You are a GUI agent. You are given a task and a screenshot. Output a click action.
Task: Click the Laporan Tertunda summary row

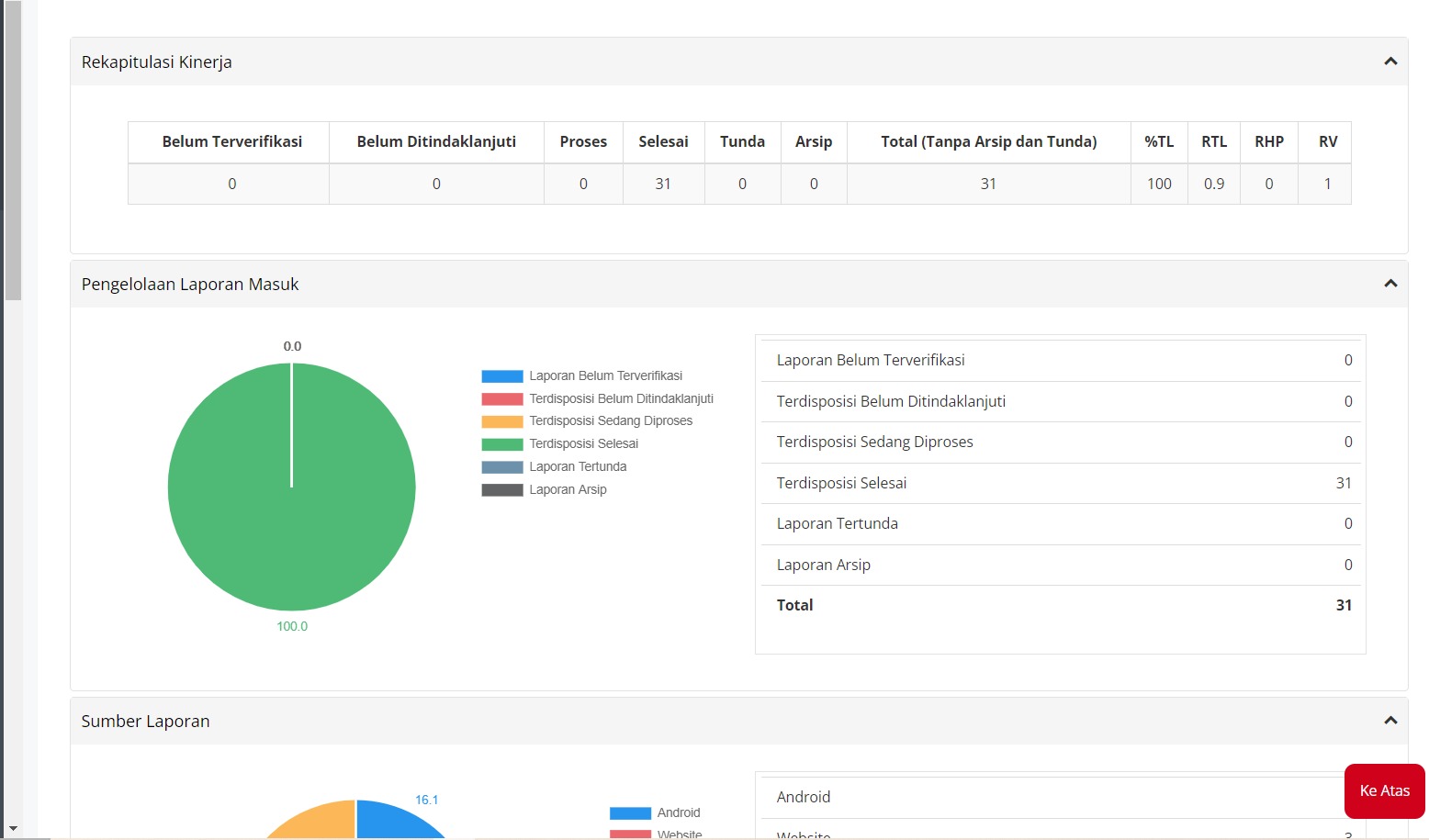pyautogui.click(x=1061, y=523)
